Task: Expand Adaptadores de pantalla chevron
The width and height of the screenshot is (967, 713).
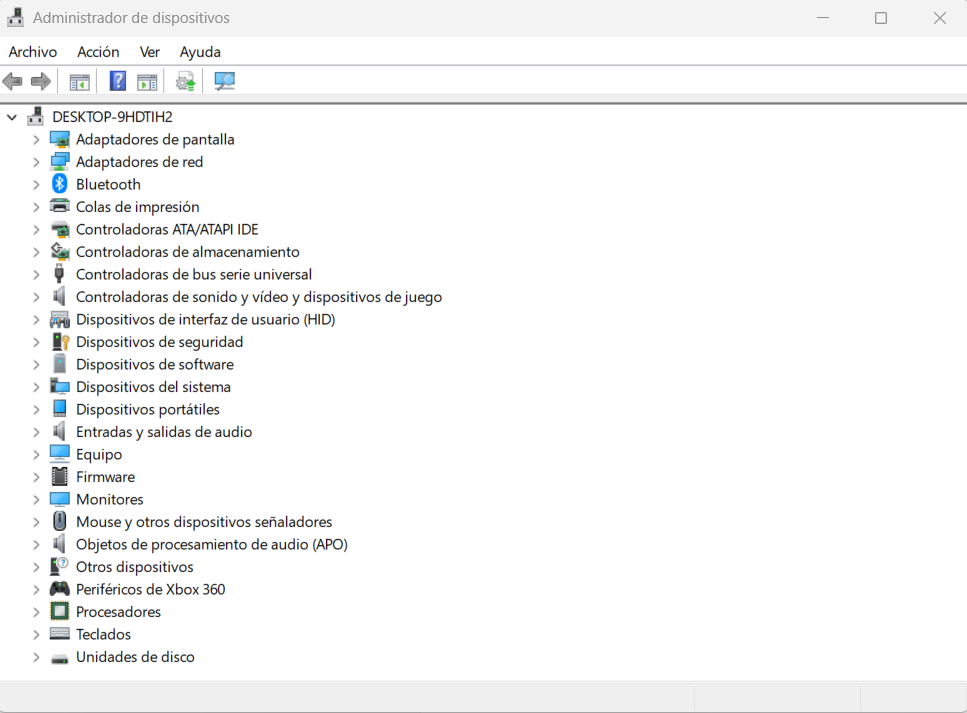Action: tap(36, 139)
